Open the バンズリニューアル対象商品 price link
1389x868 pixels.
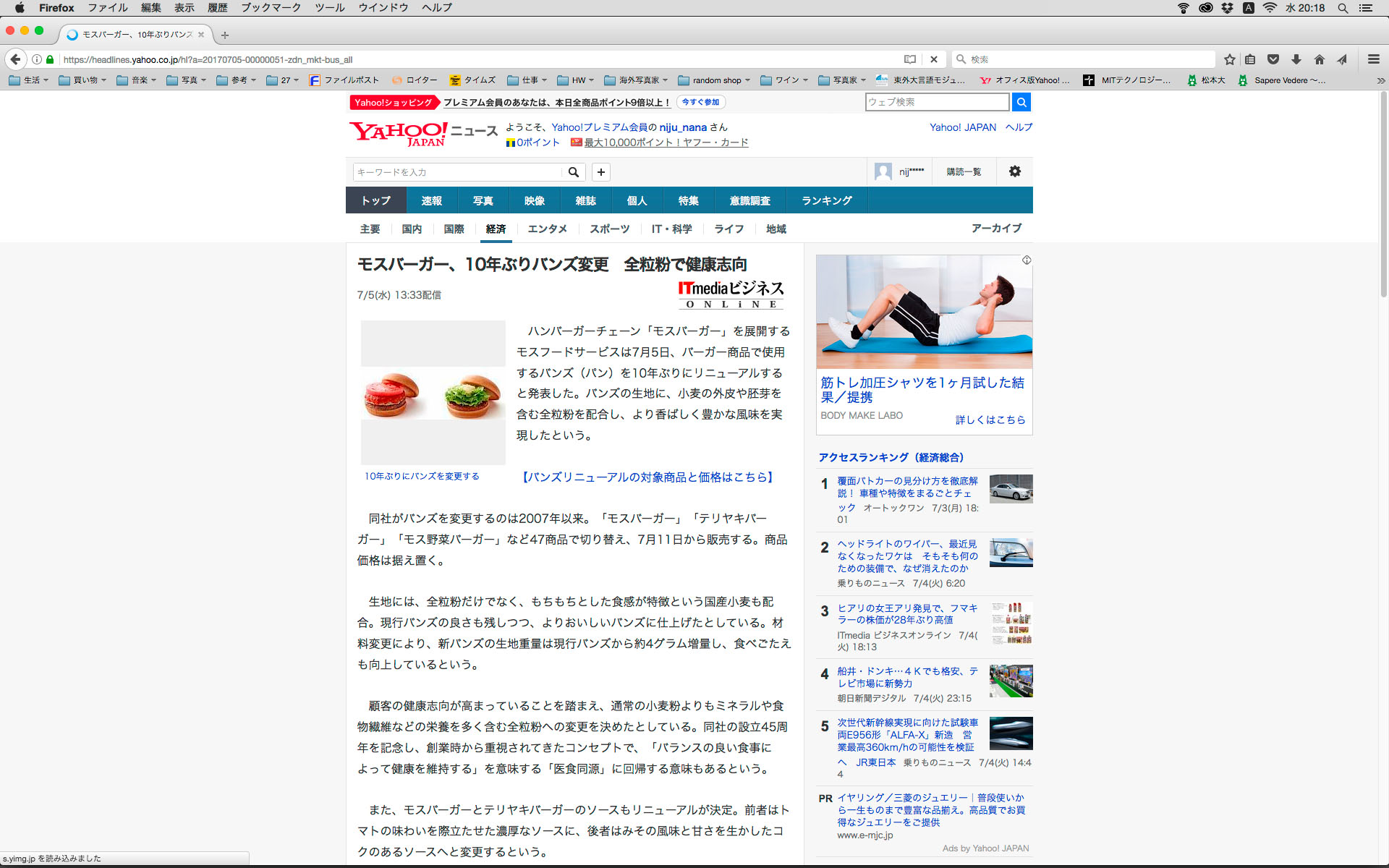tap(648, 477)
